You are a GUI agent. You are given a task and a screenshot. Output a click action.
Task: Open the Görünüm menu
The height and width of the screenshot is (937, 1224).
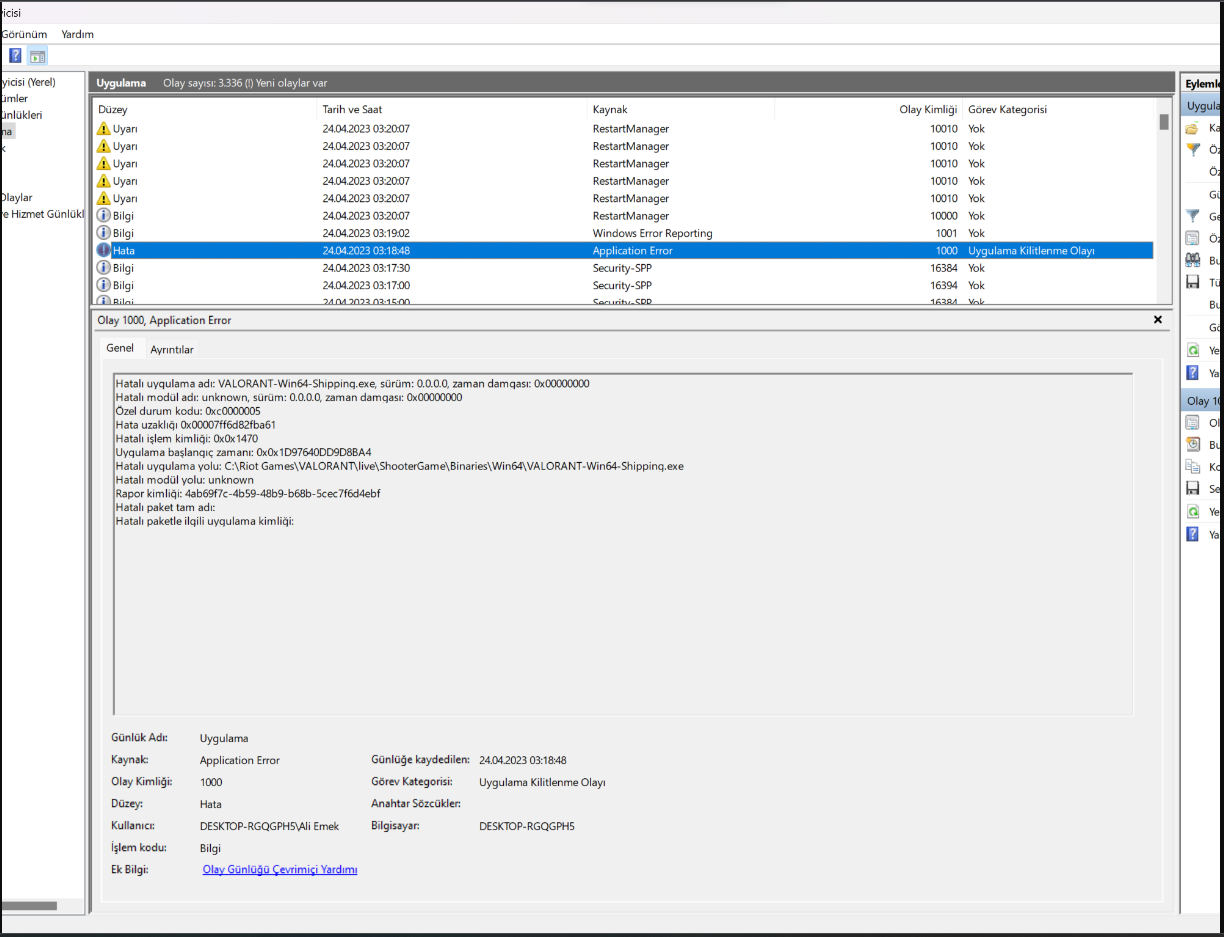point(24,34)
